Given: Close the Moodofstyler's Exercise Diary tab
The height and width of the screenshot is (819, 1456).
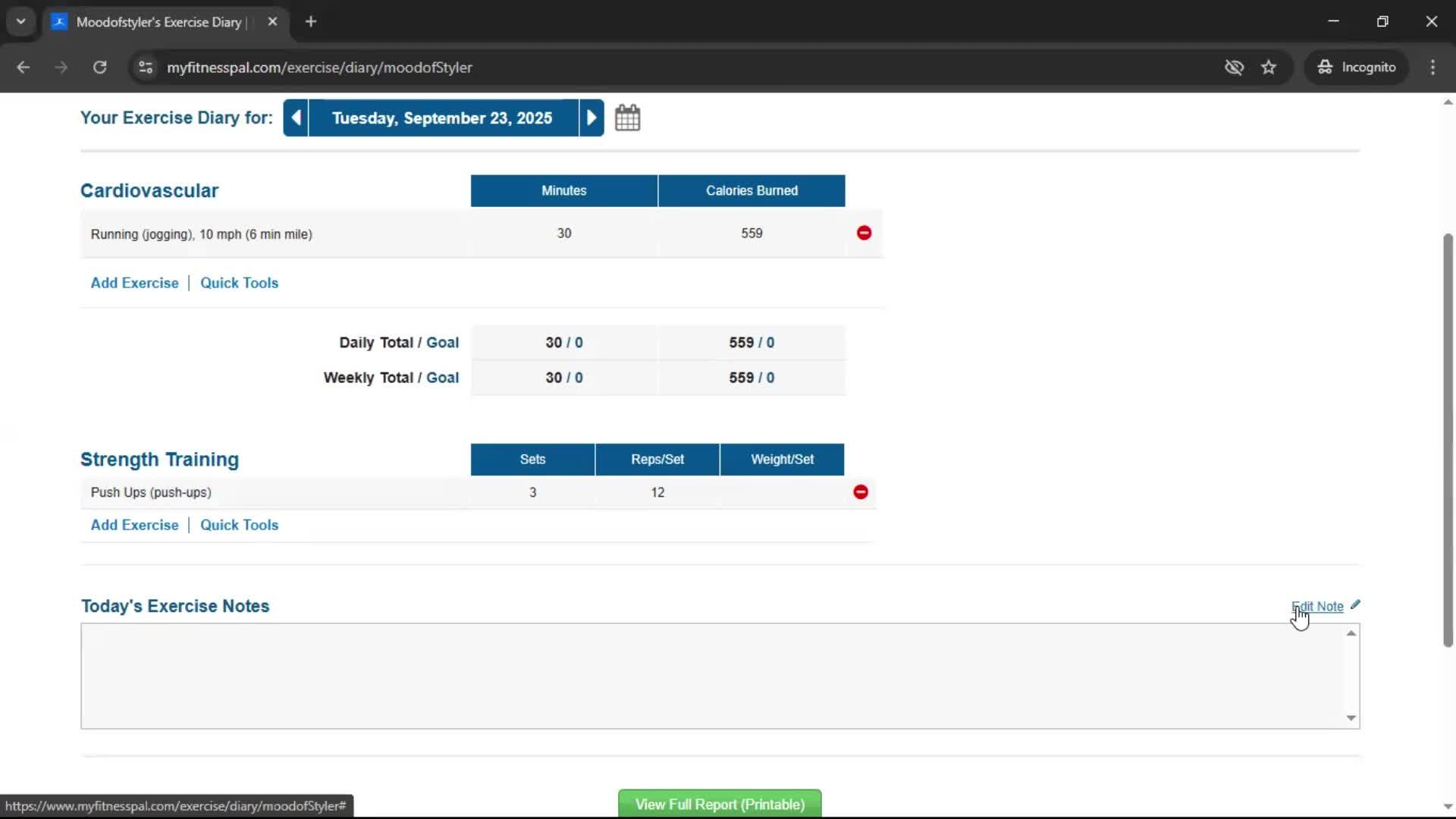Looking at the screenshot, I should tap(272, 22).
